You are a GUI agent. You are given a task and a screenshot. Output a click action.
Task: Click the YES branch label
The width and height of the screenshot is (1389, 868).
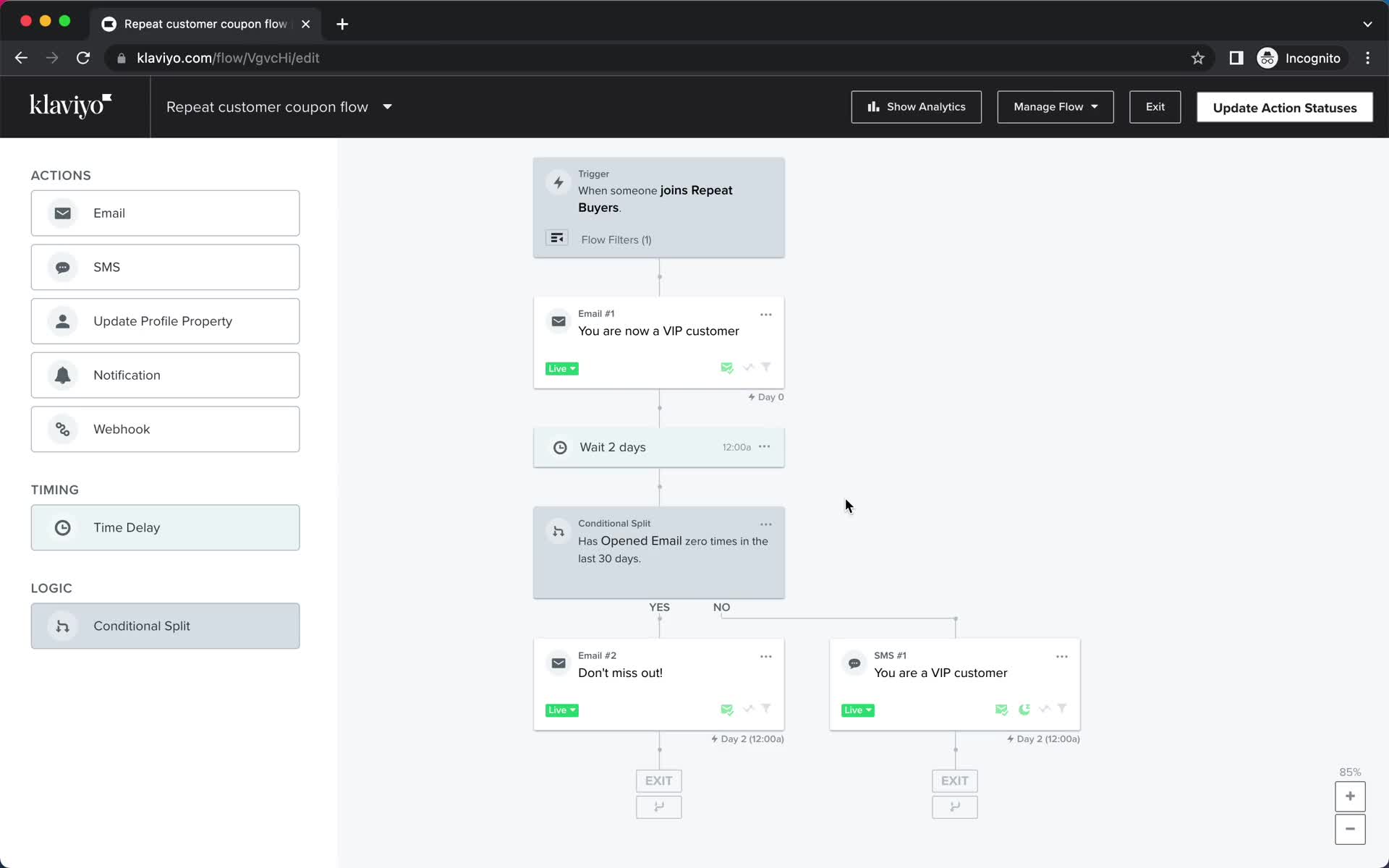pos(659,608)
